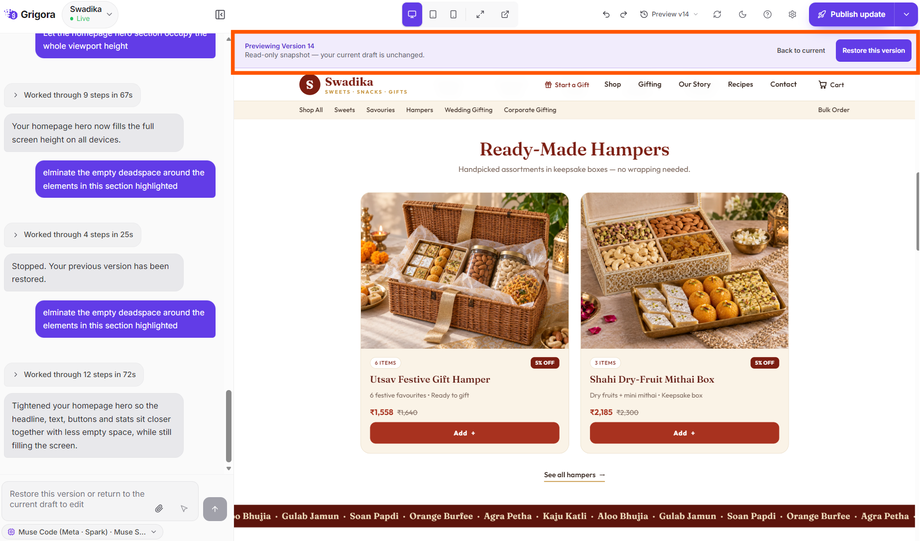Switch to mobile preview mode
This screenshot has height=541, width=920.
(x=454, y=15)
